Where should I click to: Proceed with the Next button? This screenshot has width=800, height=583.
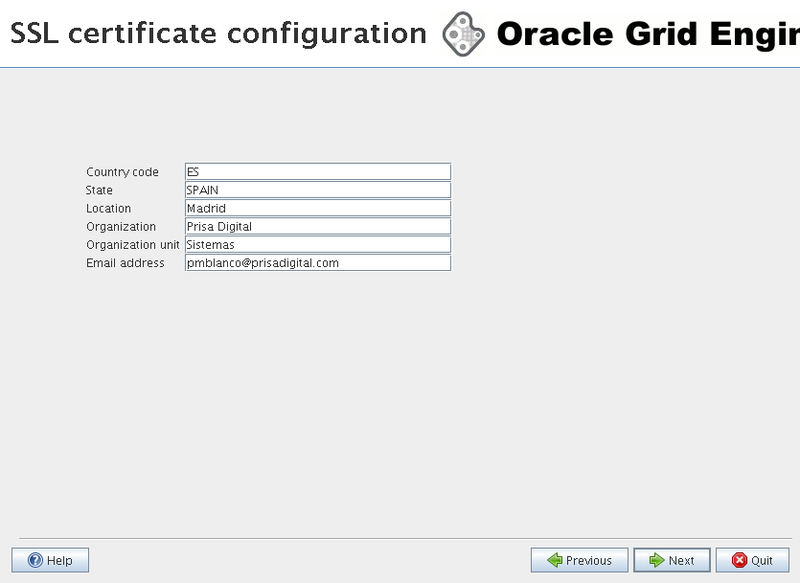pyautogui.click(x=672, y=560)
